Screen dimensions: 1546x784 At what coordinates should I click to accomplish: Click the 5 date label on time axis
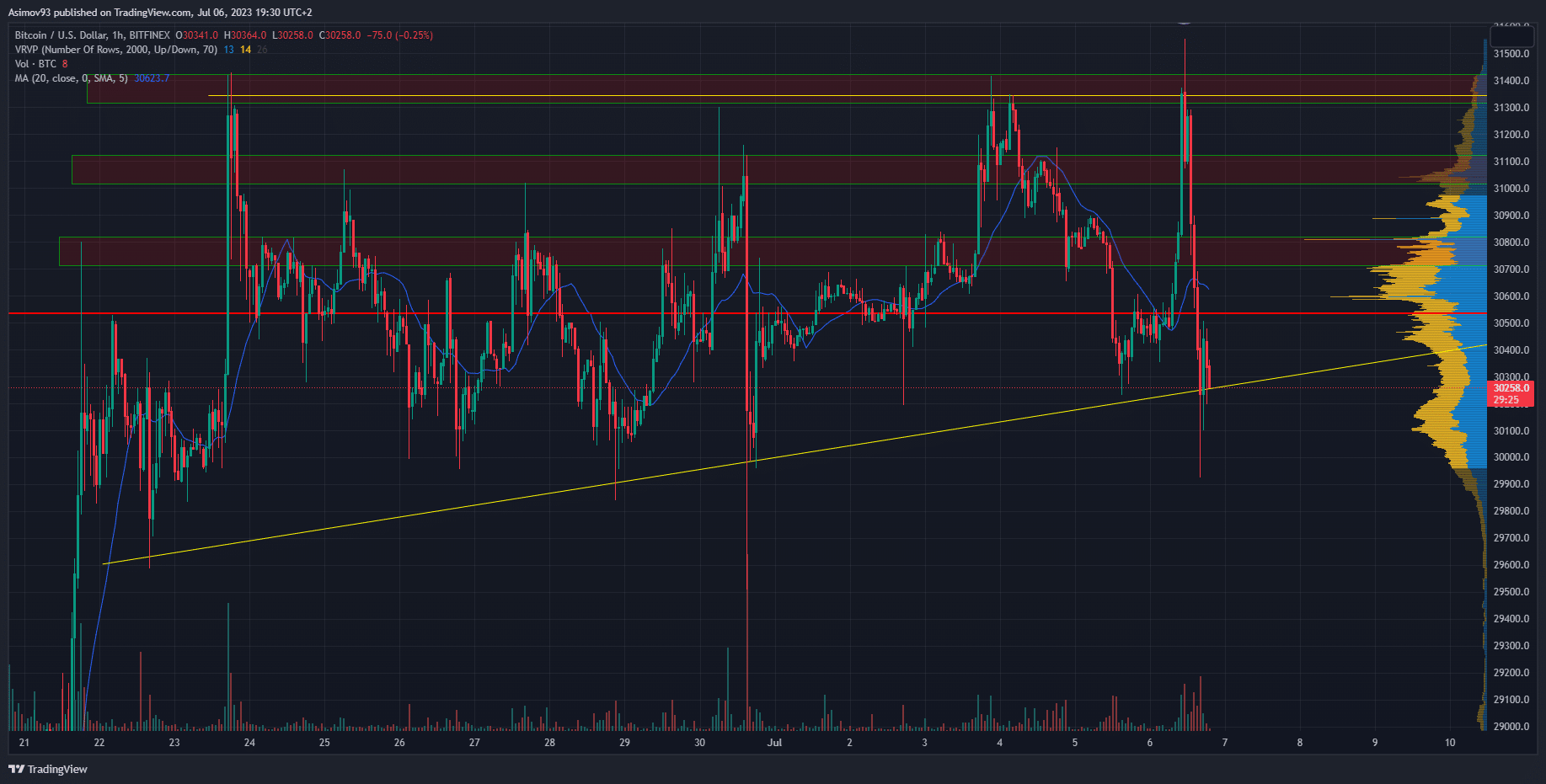(1074, 743)
